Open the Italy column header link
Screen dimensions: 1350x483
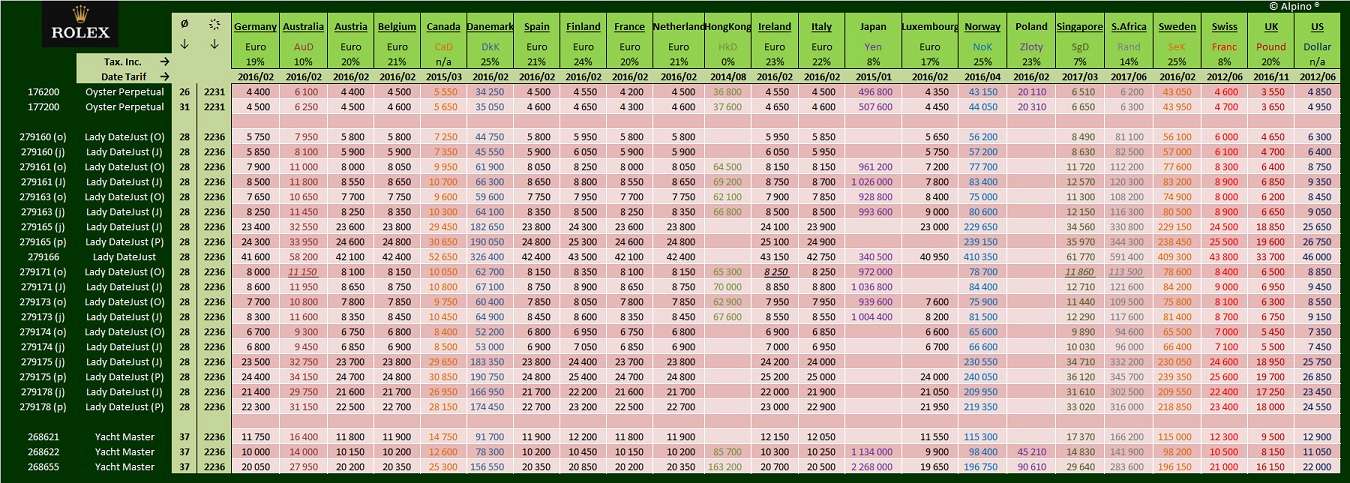click(x=821, y=27)
